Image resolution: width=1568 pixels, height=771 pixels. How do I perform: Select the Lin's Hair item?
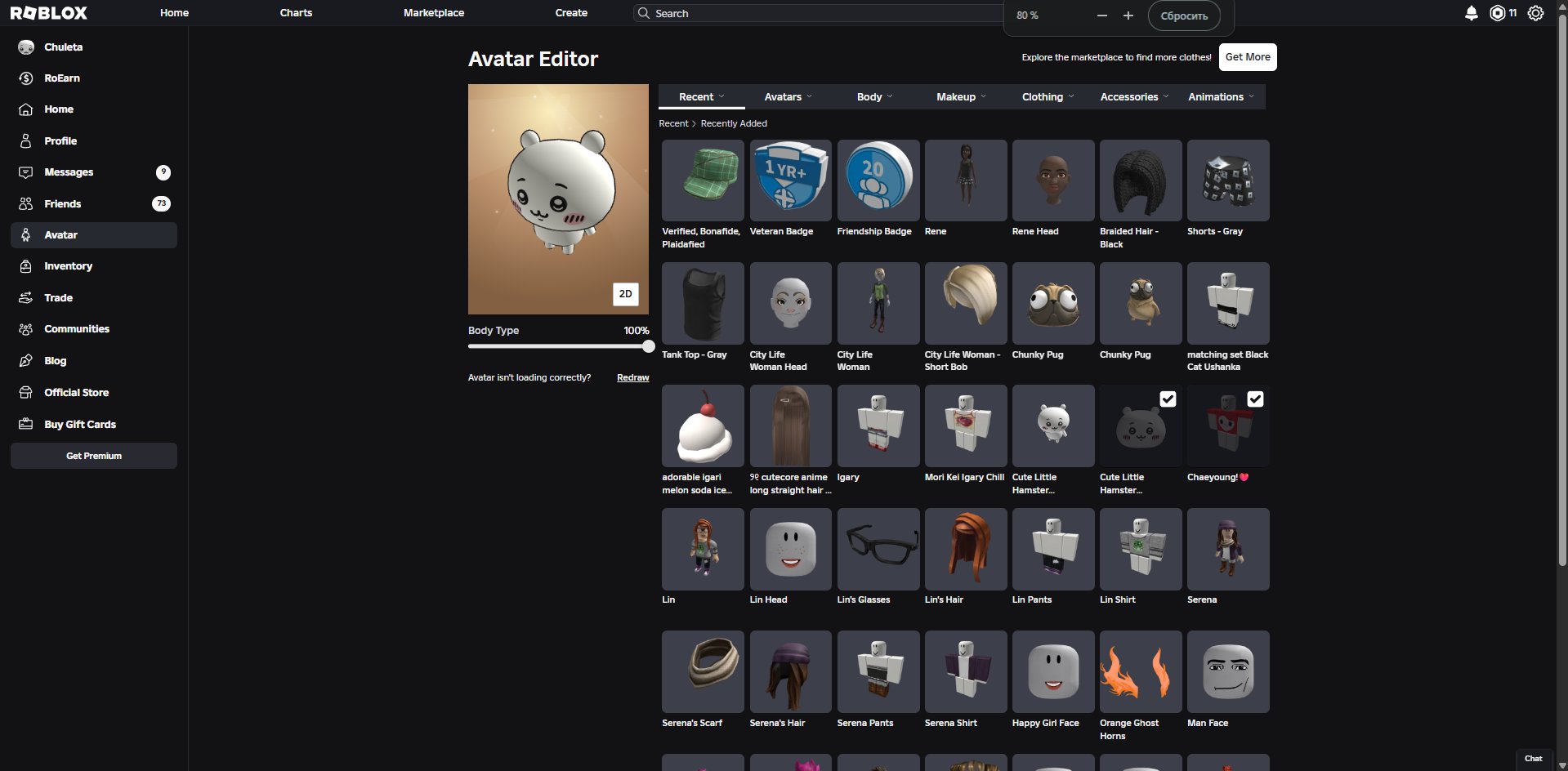pos(966,549)
